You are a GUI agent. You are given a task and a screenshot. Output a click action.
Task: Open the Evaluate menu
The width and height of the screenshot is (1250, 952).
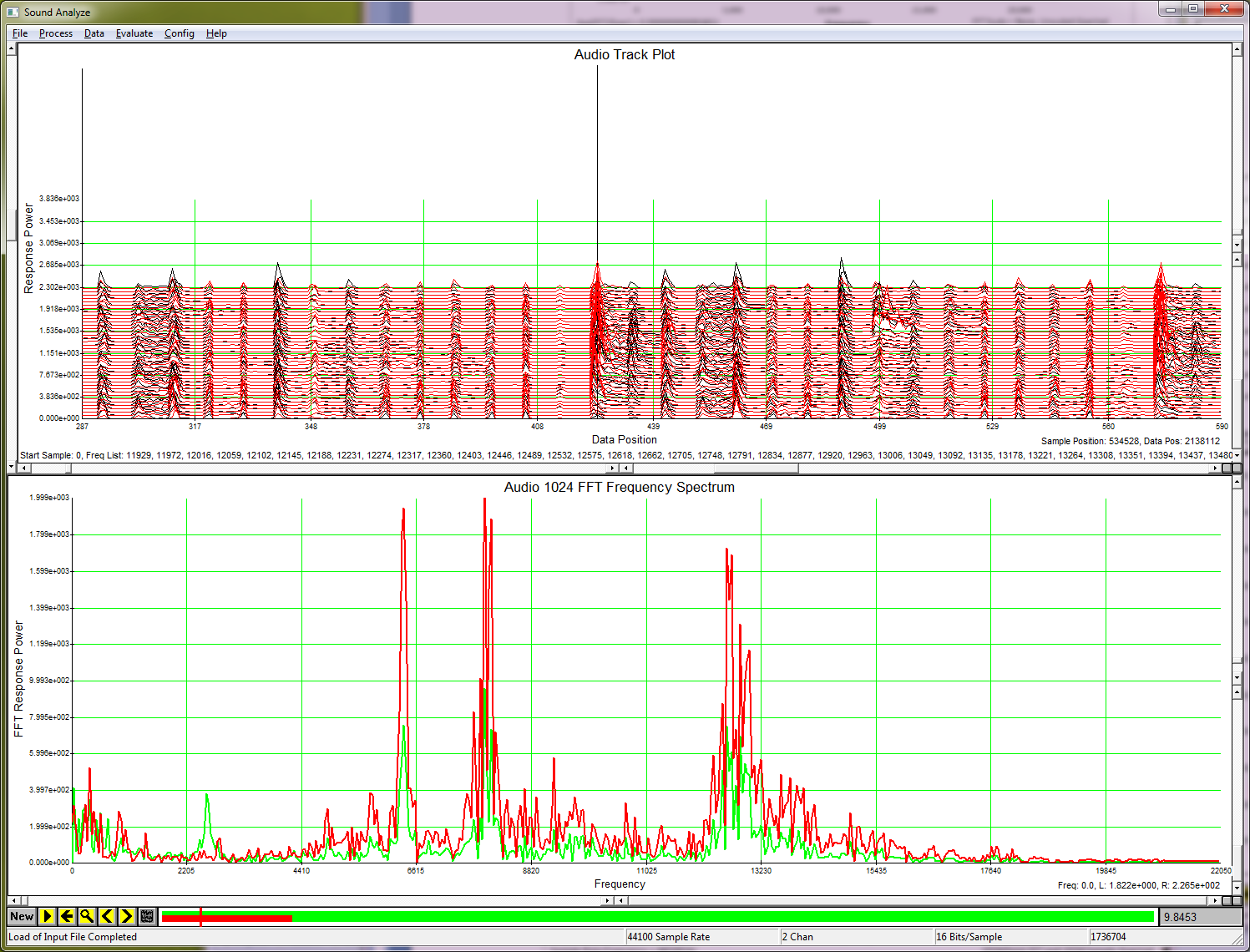[x=134, y=33]
